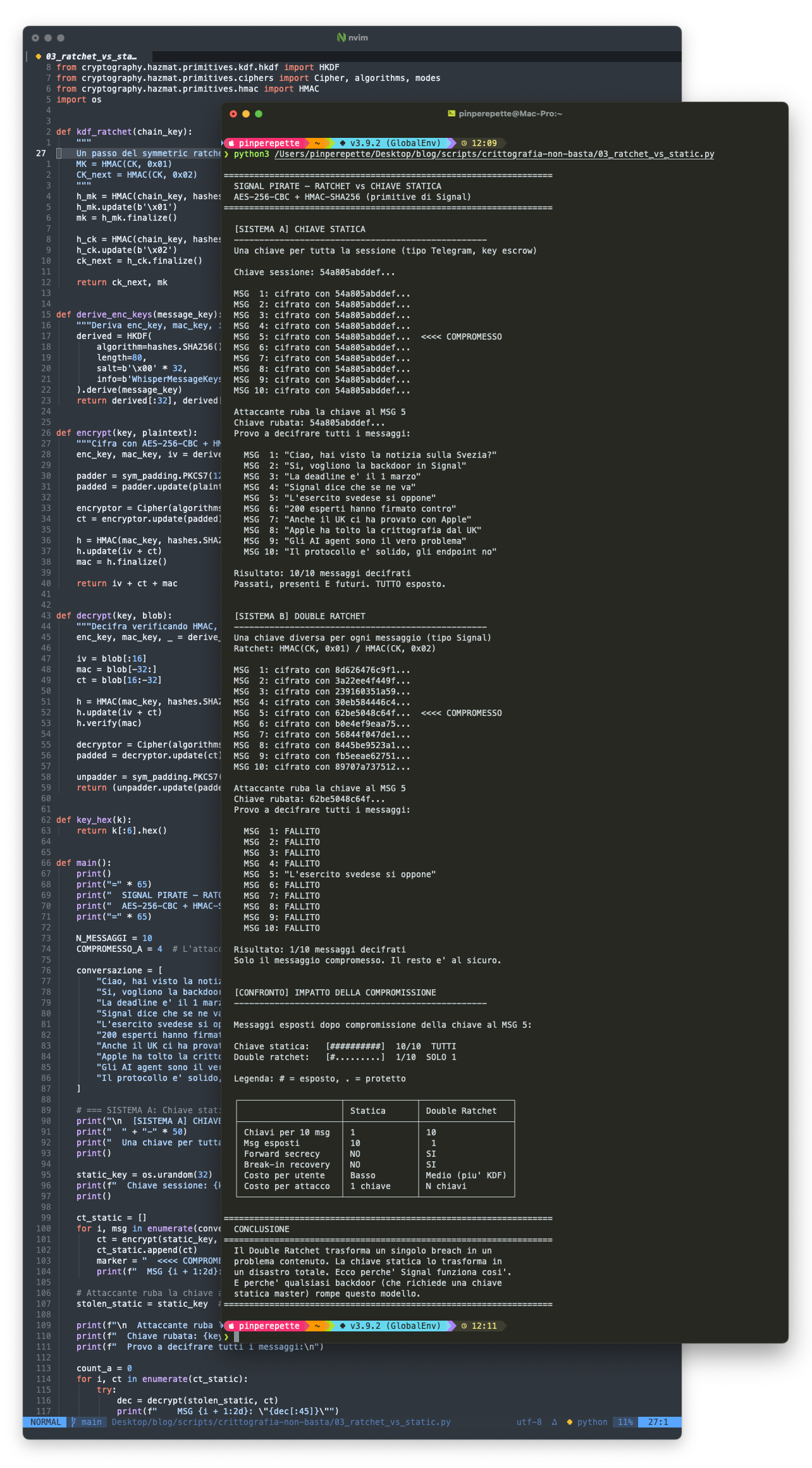Click the nvim logo in the title bar
This screenshot has height=1468, width=812.
click(341, 38)
